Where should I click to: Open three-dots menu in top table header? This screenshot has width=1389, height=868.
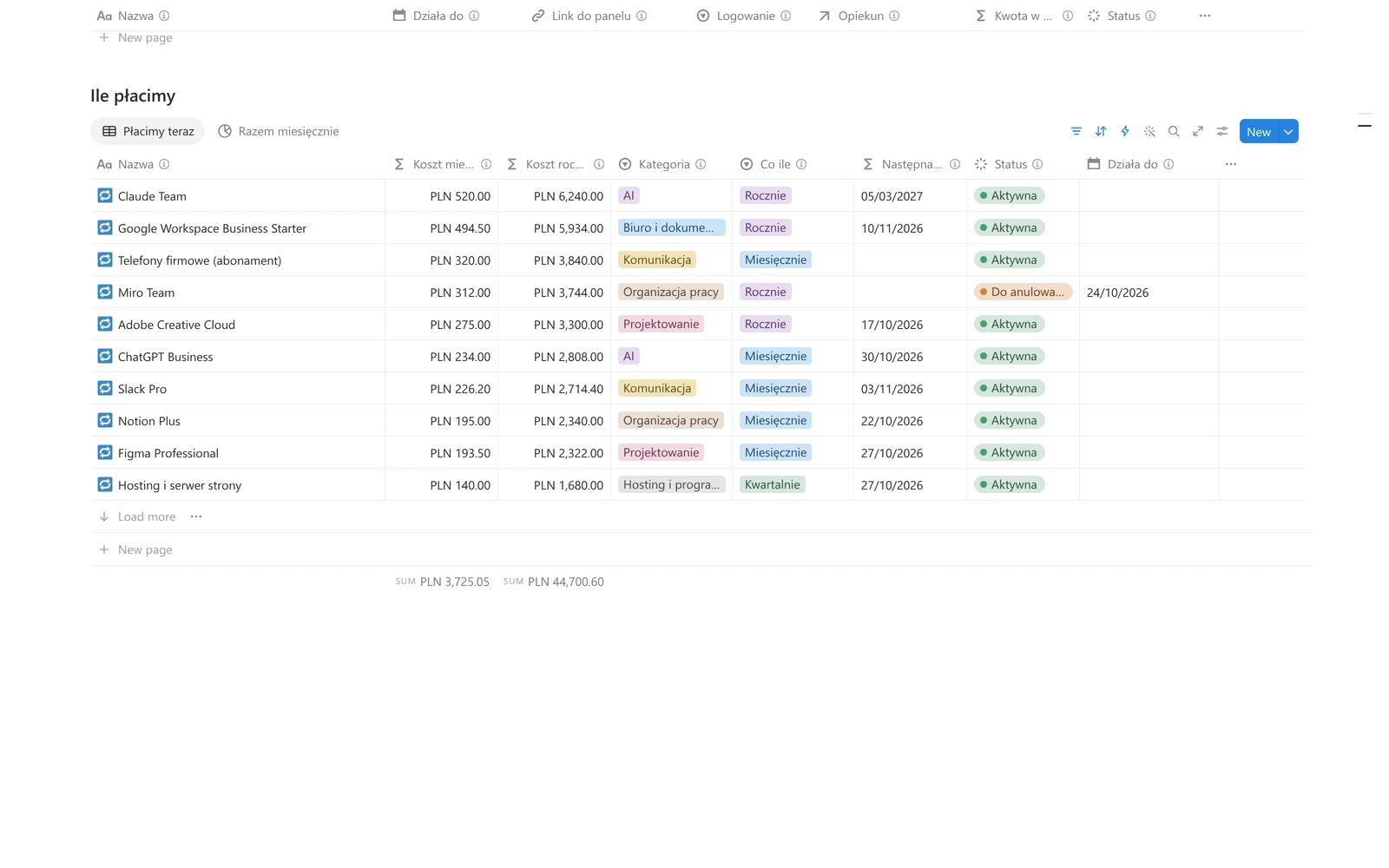[1205, 16]
